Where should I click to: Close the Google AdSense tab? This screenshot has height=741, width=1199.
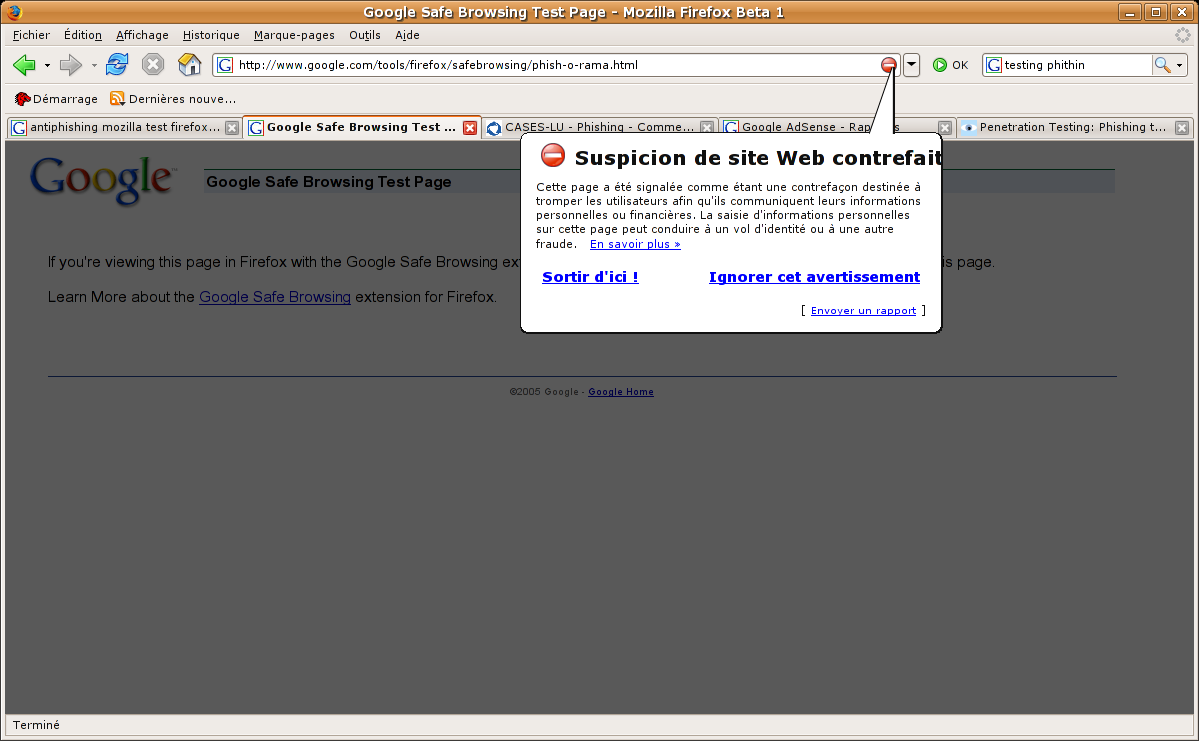(x=945, y=128)
